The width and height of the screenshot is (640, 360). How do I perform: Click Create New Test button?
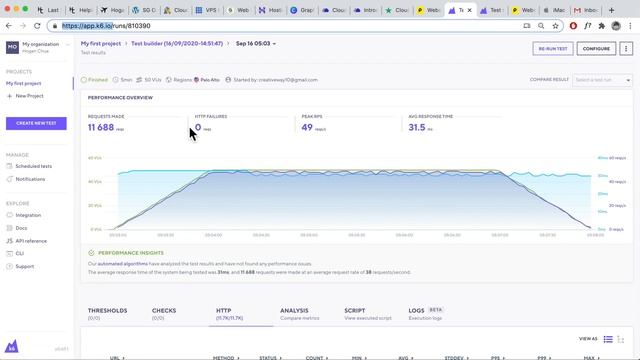(x=36, y=123)
